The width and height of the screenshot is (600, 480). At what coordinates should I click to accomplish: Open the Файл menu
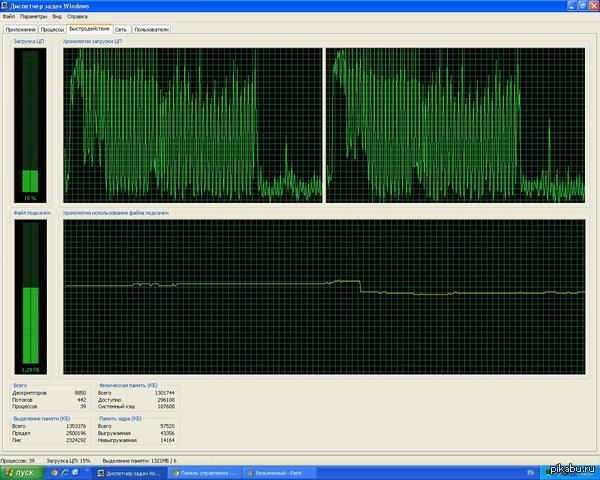point(9,17)
